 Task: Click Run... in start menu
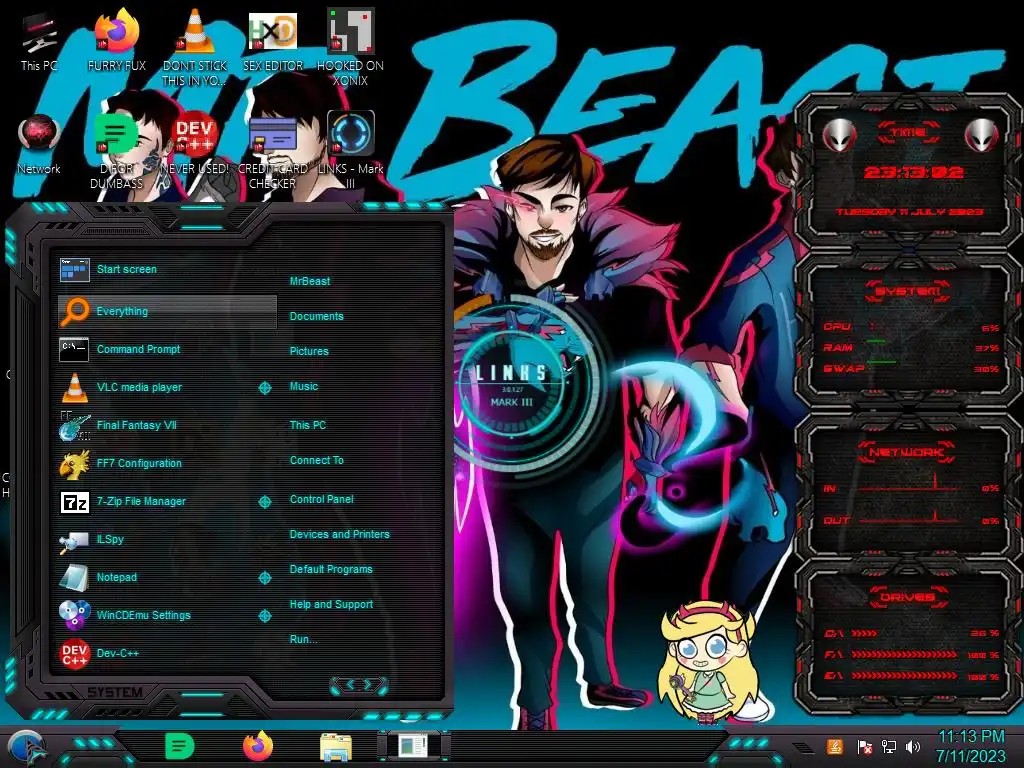(x=304, y=639)
